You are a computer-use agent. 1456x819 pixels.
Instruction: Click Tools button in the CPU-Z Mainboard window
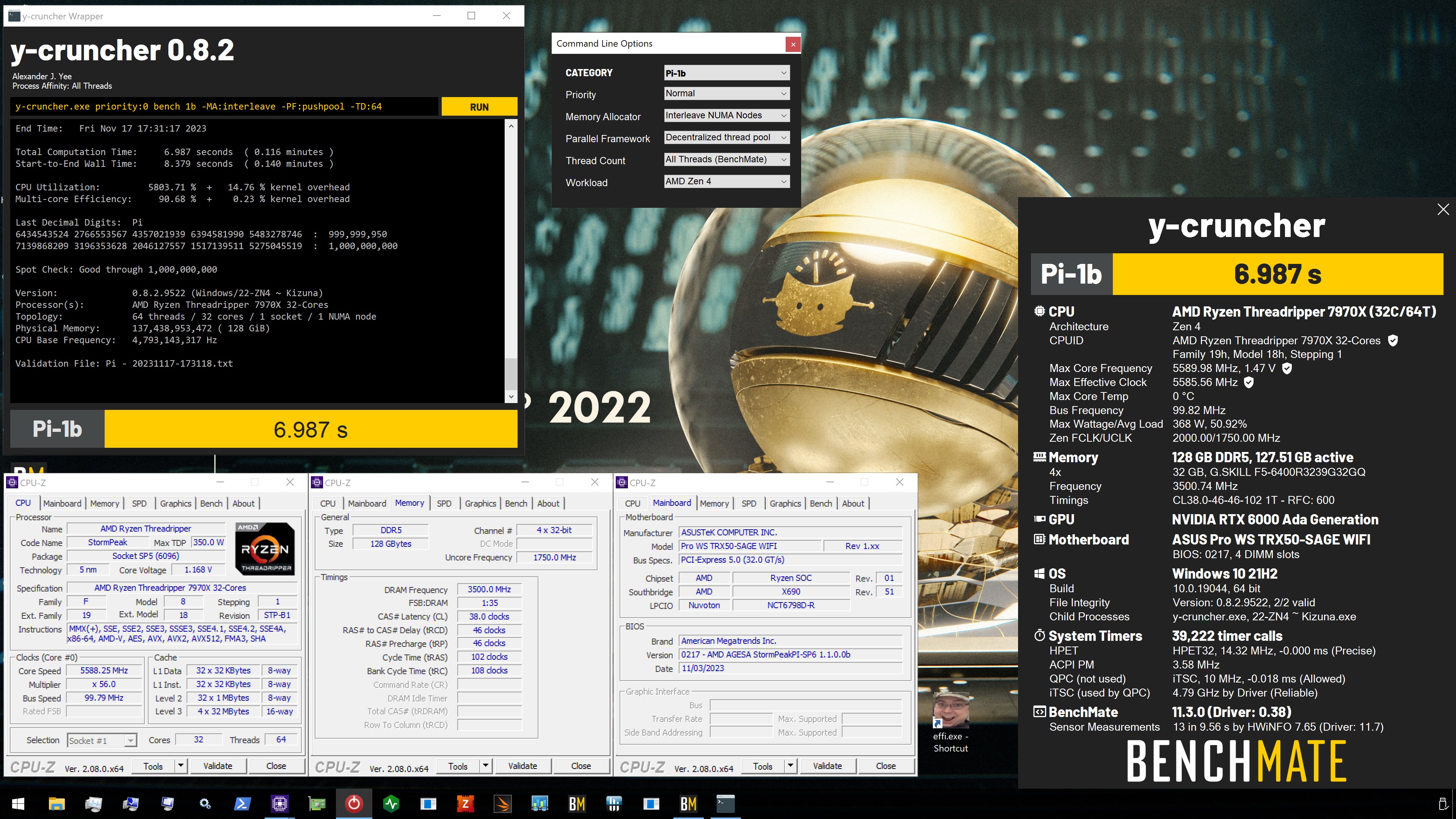coord(763,766)
